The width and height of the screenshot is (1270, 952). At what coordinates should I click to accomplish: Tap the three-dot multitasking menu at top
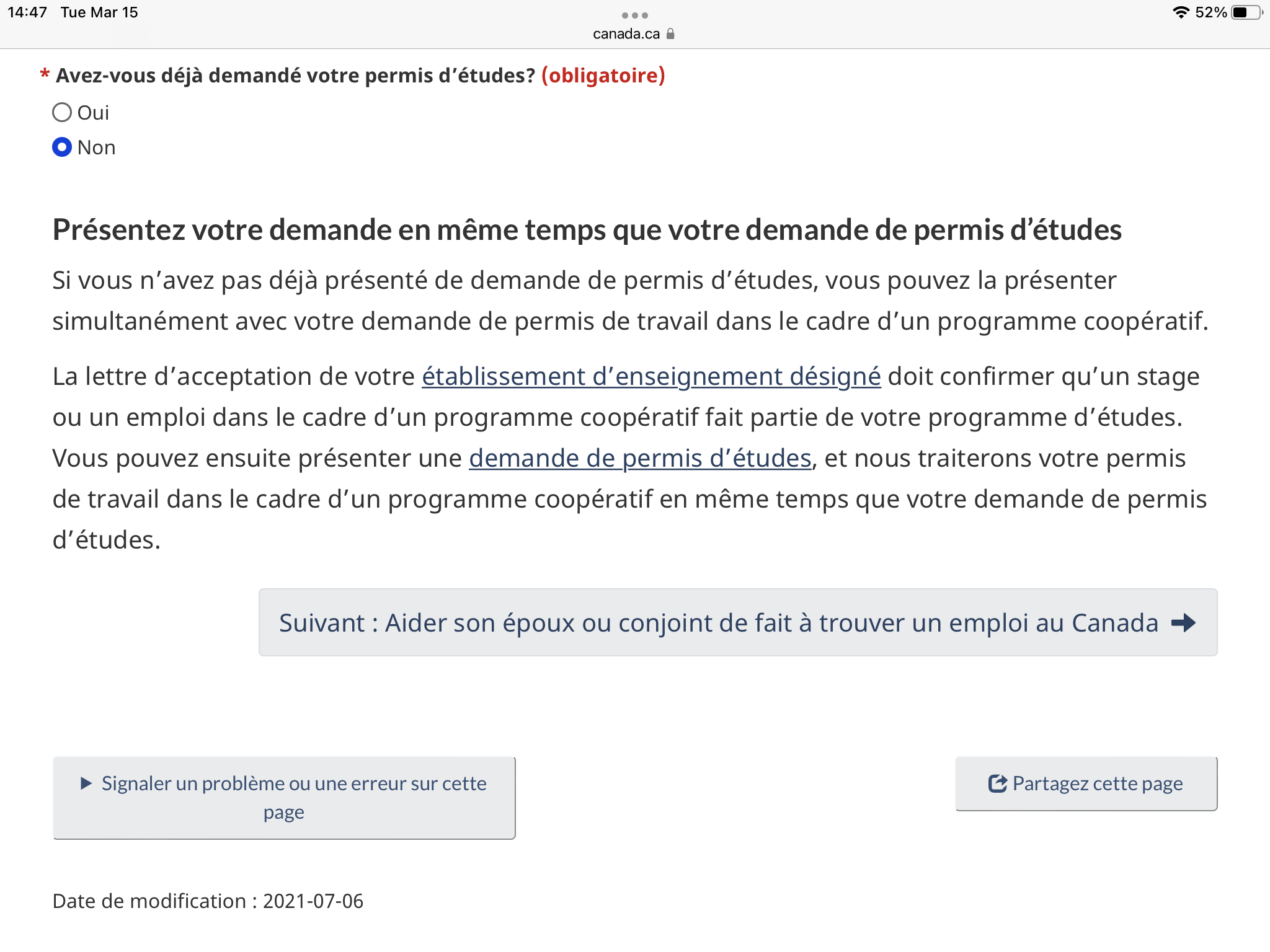tap(635, 15)
